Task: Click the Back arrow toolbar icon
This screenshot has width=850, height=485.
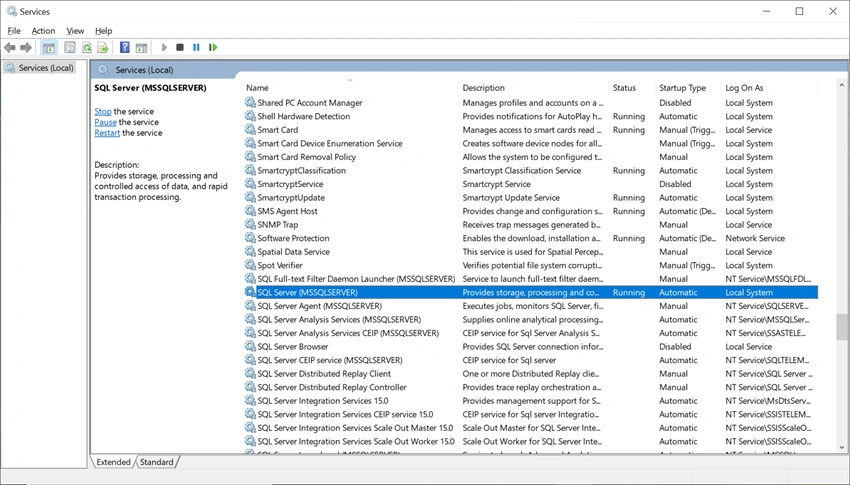Action: point(10,48)
